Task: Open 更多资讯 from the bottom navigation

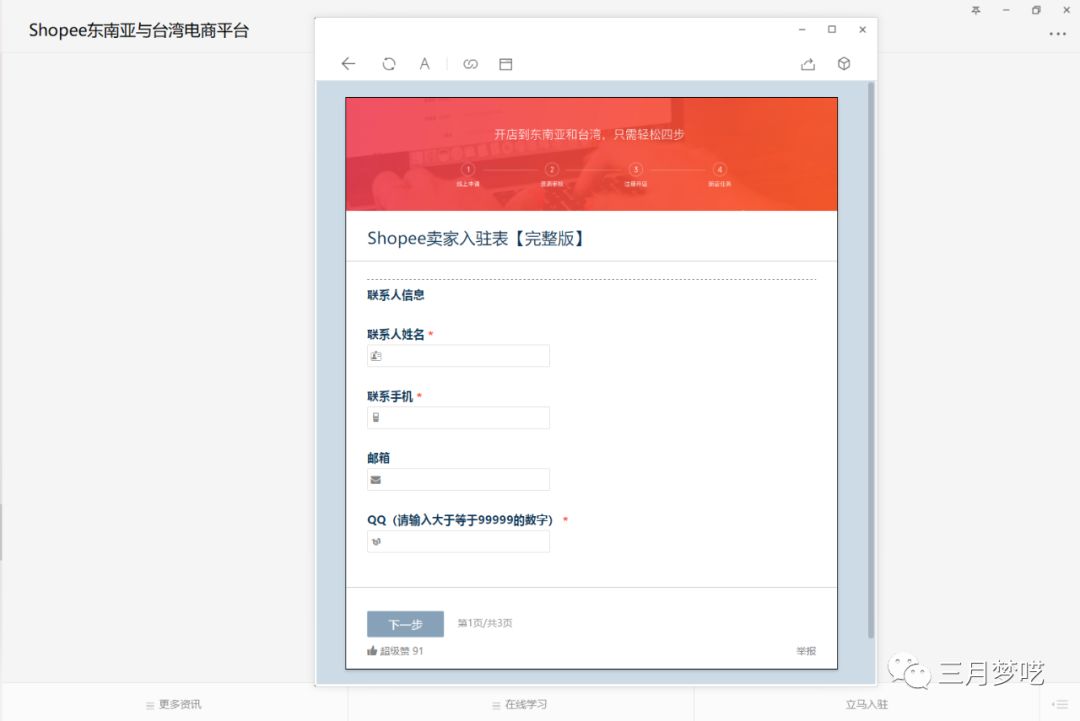Action: (x=176, y=704)
